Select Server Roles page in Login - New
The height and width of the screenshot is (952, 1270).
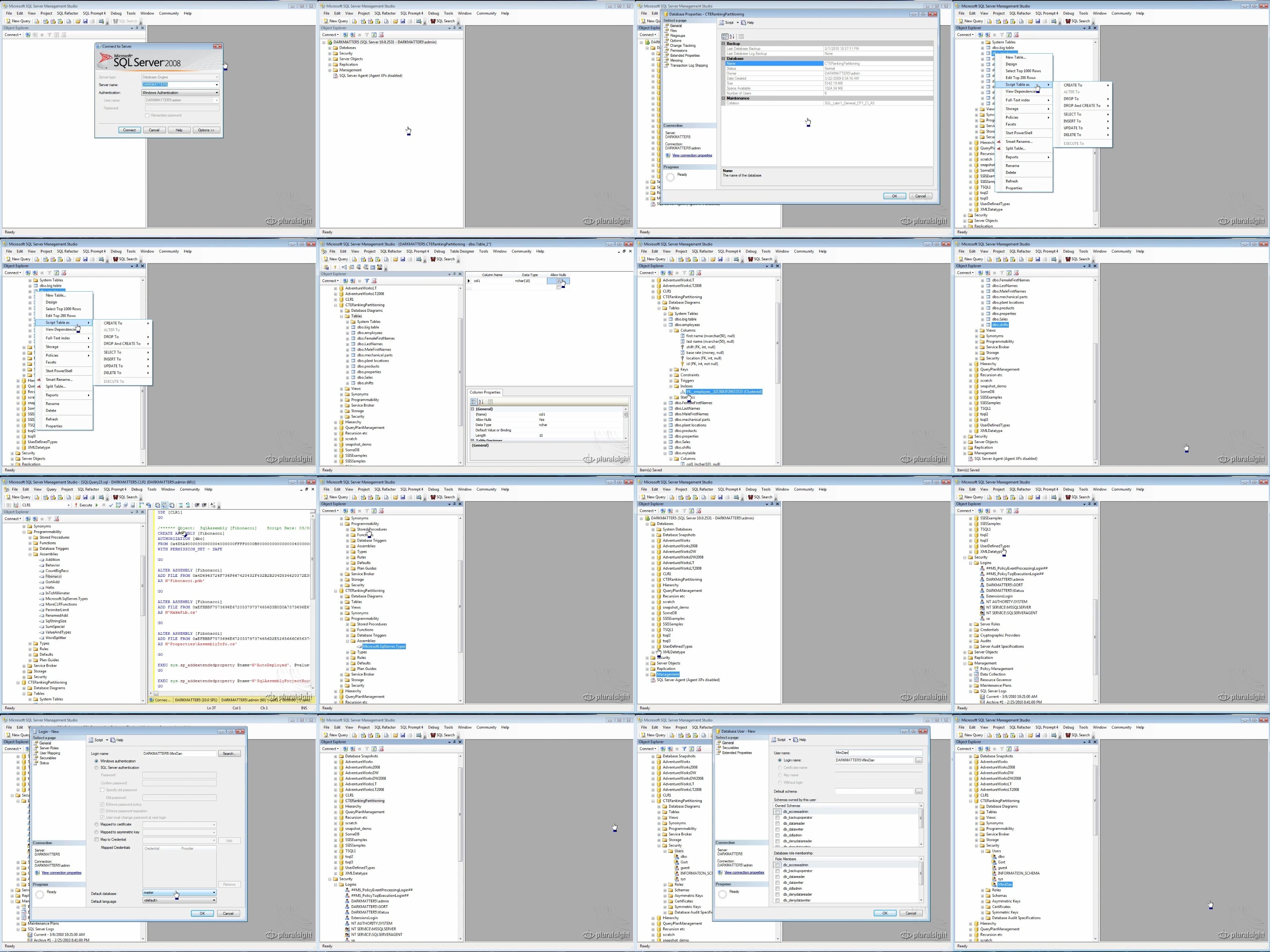point(49,748)
